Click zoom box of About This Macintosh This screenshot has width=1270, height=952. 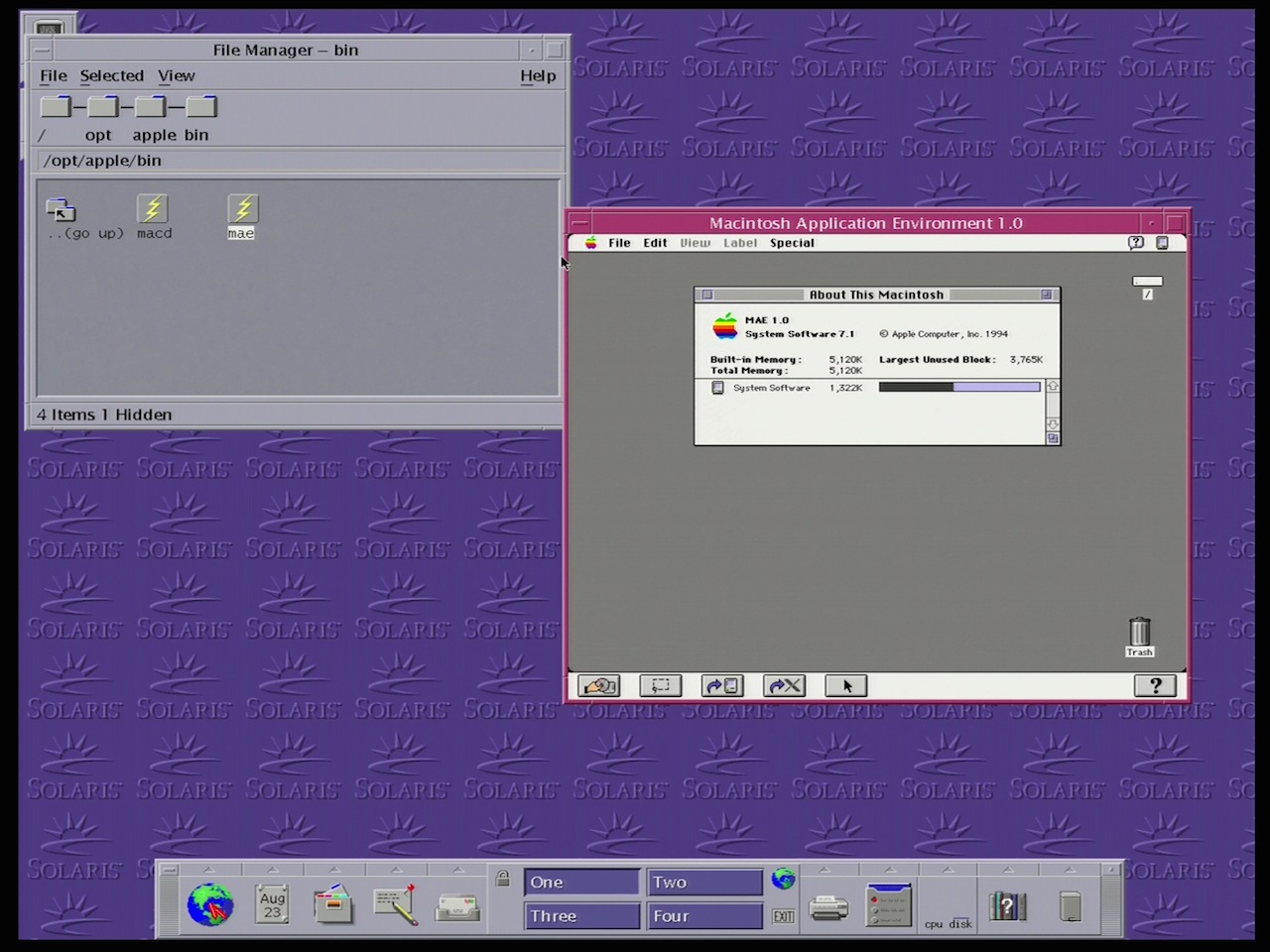[x=1046, y=295]
